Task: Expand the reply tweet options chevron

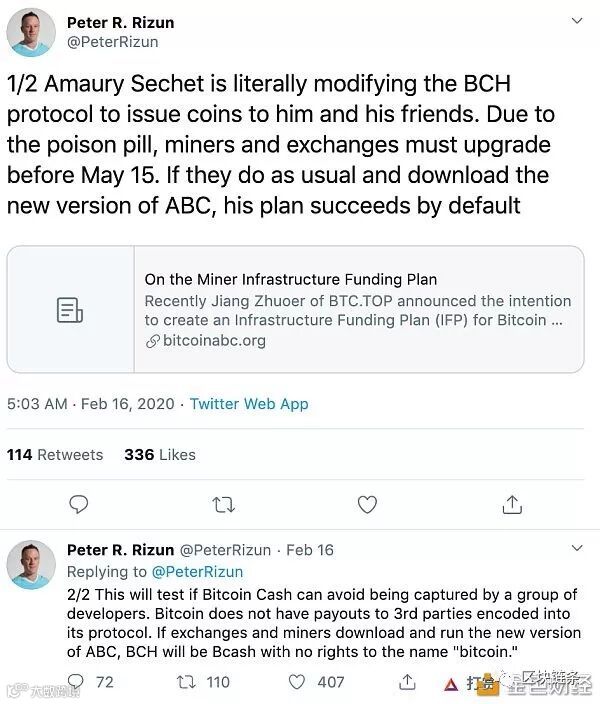Action: click(x=576, y=549)
